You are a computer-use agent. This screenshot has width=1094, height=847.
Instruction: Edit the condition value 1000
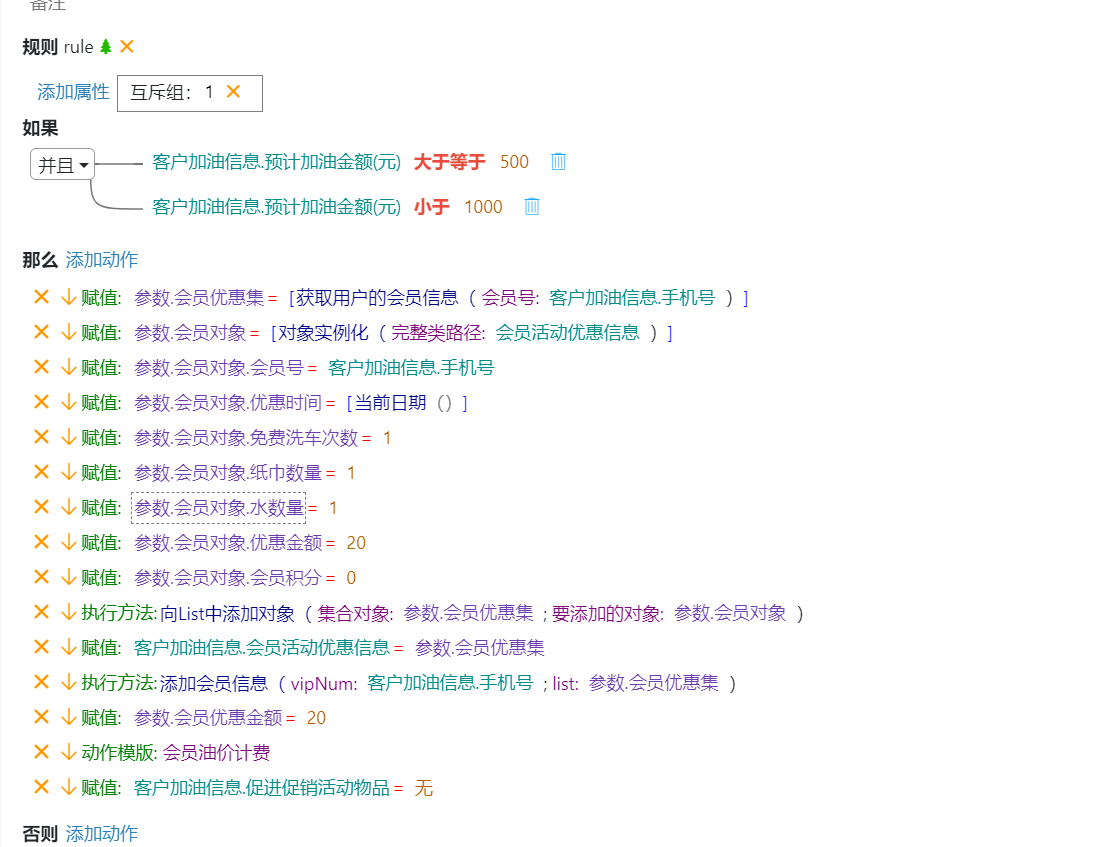tap(483, 207)
